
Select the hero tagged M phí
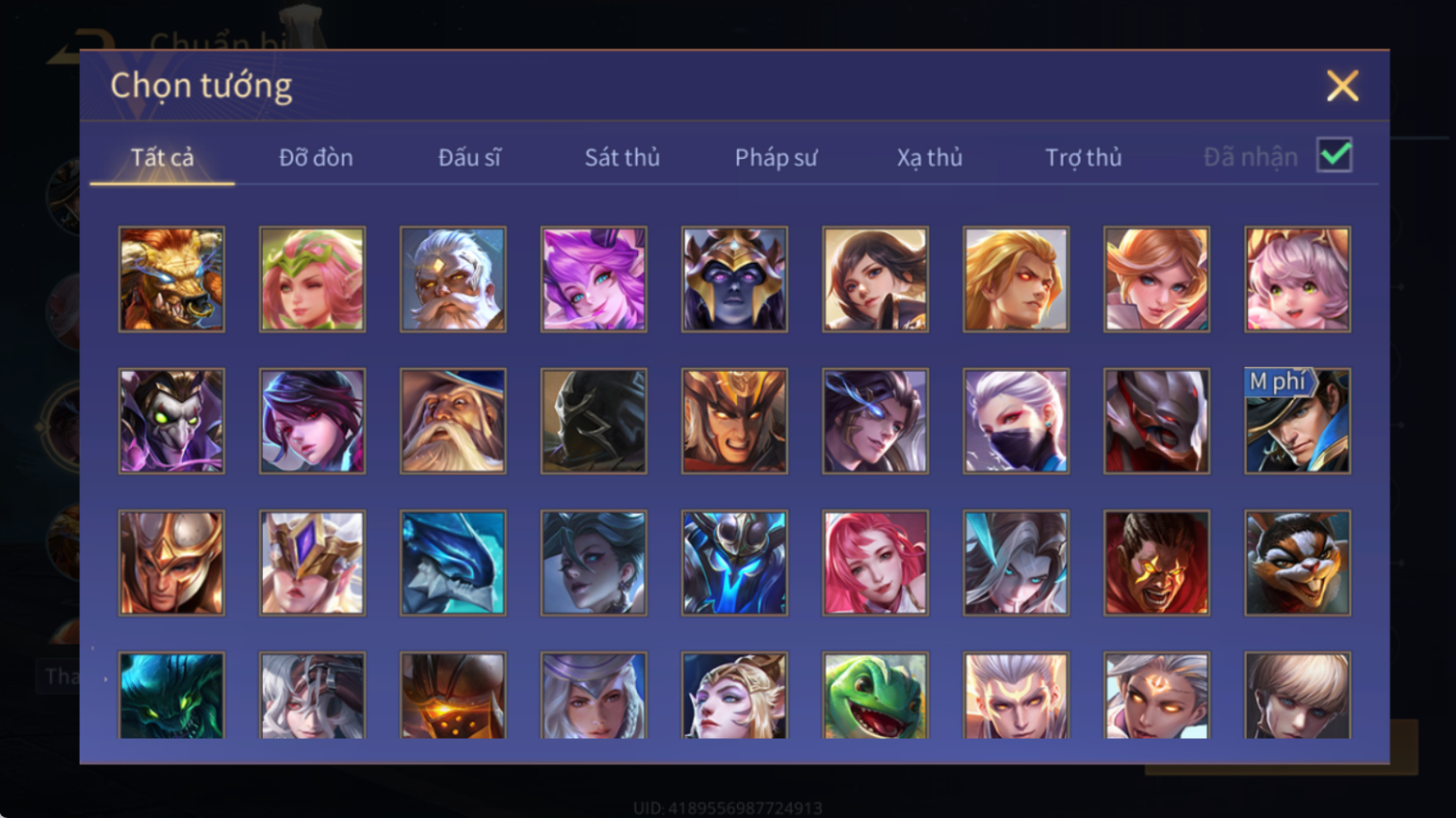[1297, 421]
